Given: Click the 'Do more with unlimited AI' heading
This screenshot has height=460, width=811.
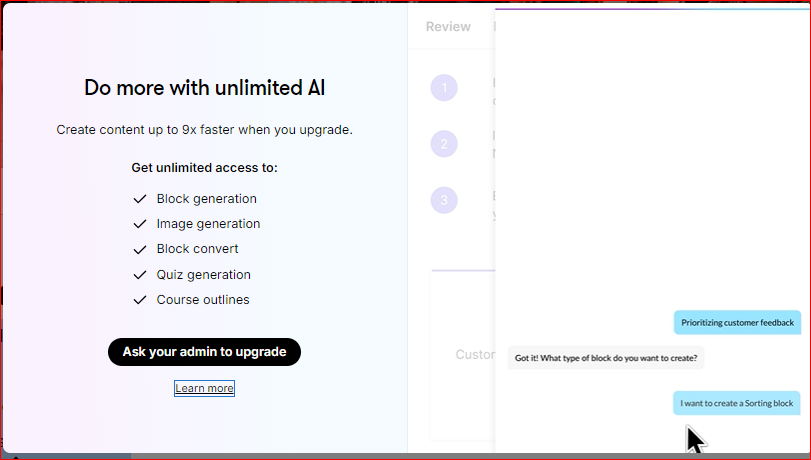Looking at the screenshot, I should pyautogui.click(x=204, y=88).
